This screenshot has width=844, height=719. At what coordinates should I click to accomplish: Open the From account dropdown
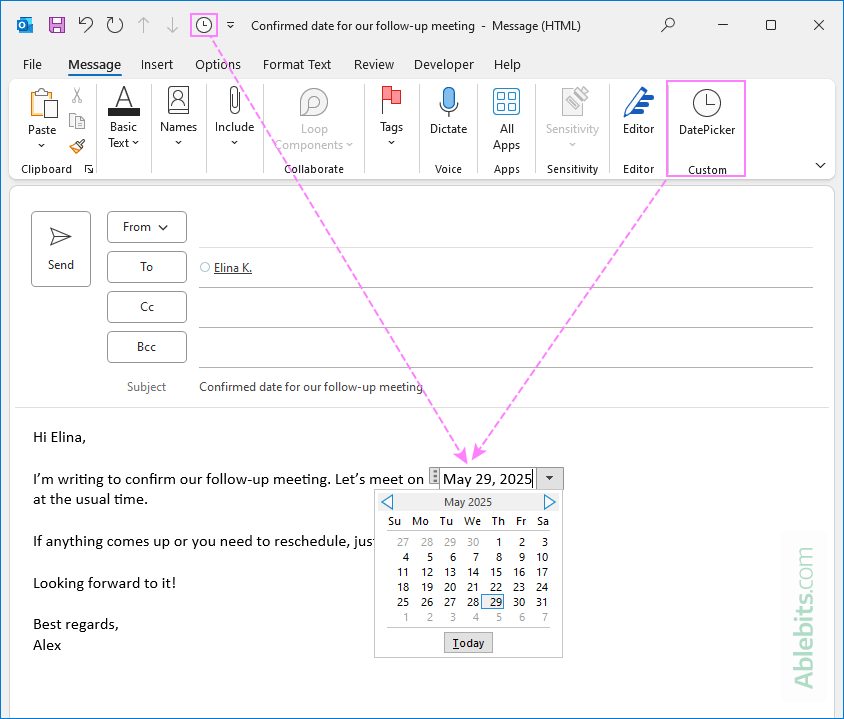click(146, 227)
